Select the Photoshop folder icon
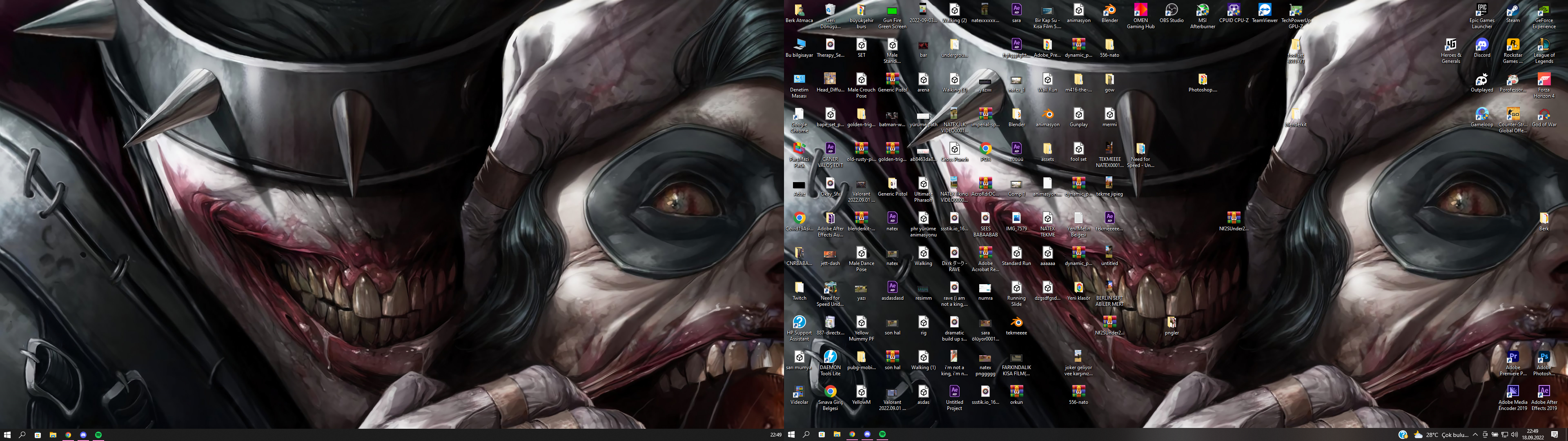The width and height of the screenshot is (1568, 441). click(x=1202, y=83)
